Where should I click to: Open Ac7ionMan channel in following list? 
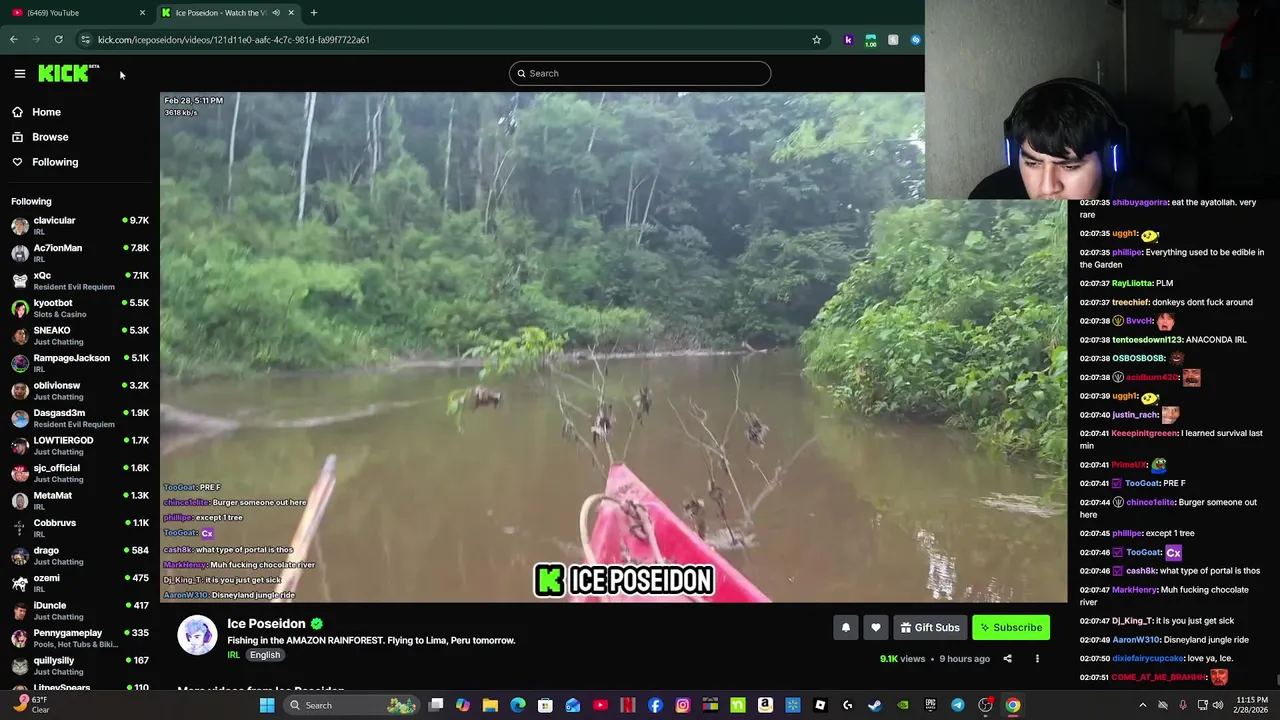(x=80, y=253)
